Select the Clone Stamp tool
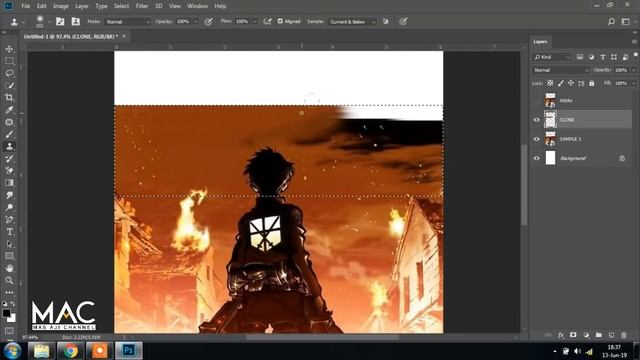The height and width of the screenshot is (360, 640). click(9, 147)
